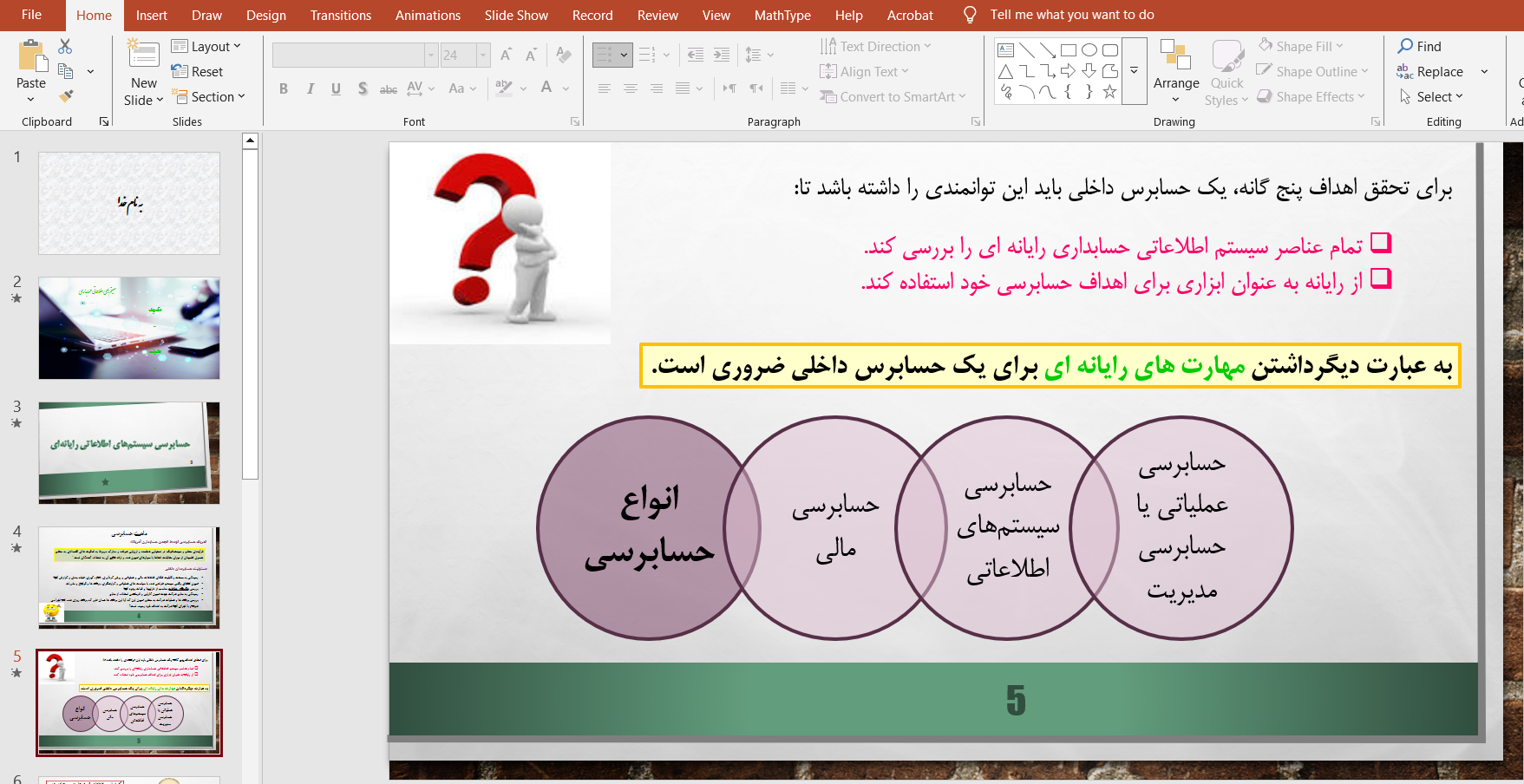Click the Reset slide button

(199, 72)
